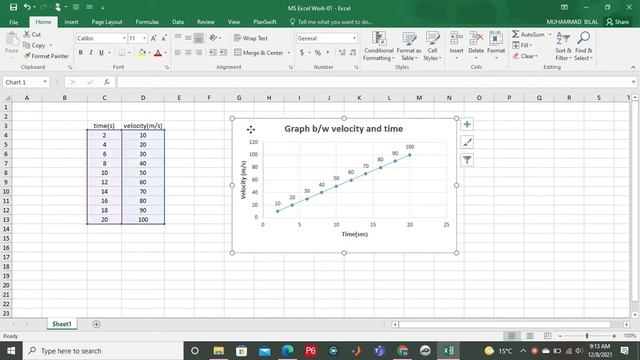Open Find & Select menu

point(584,46)
